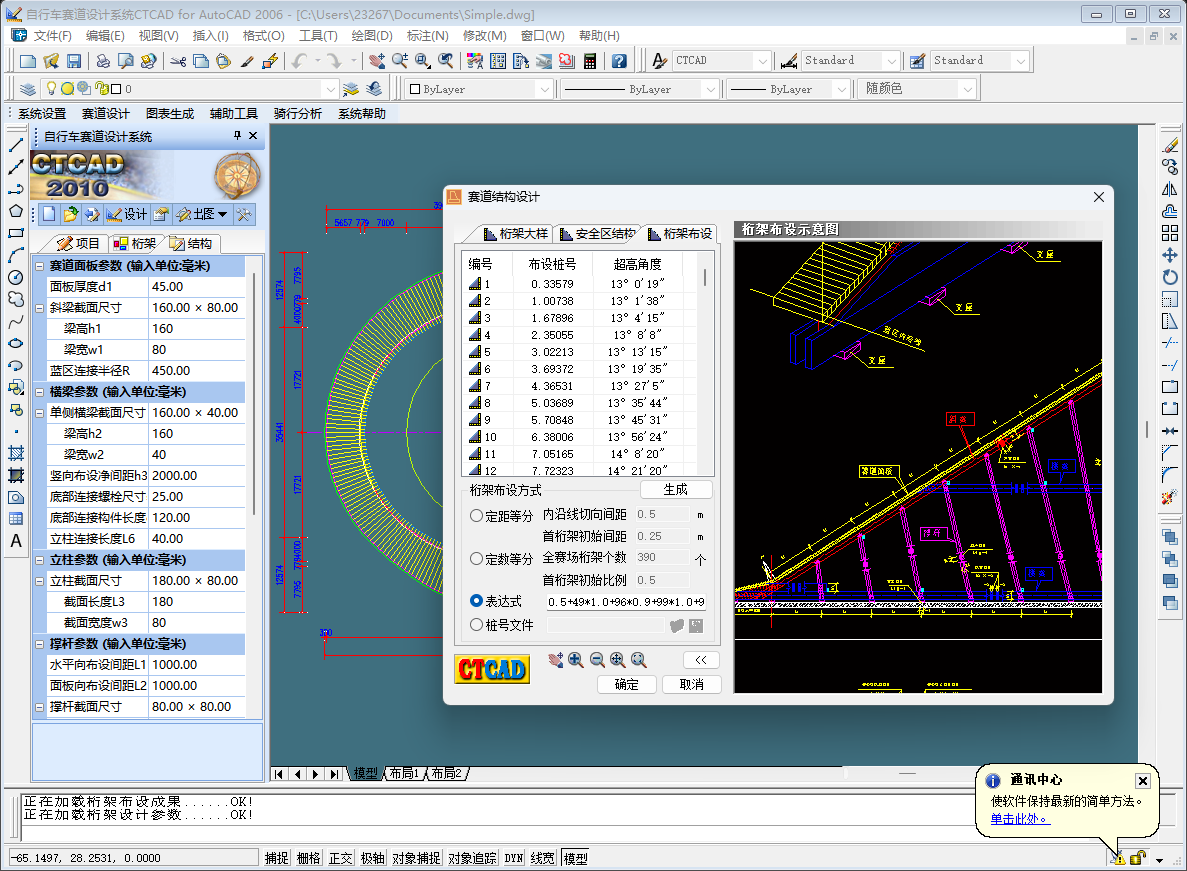Viewport: 1187px width, 871px height.
Task: Click the 布局1 layout tab
Action: pyautogui.click(x=404, y=773)
